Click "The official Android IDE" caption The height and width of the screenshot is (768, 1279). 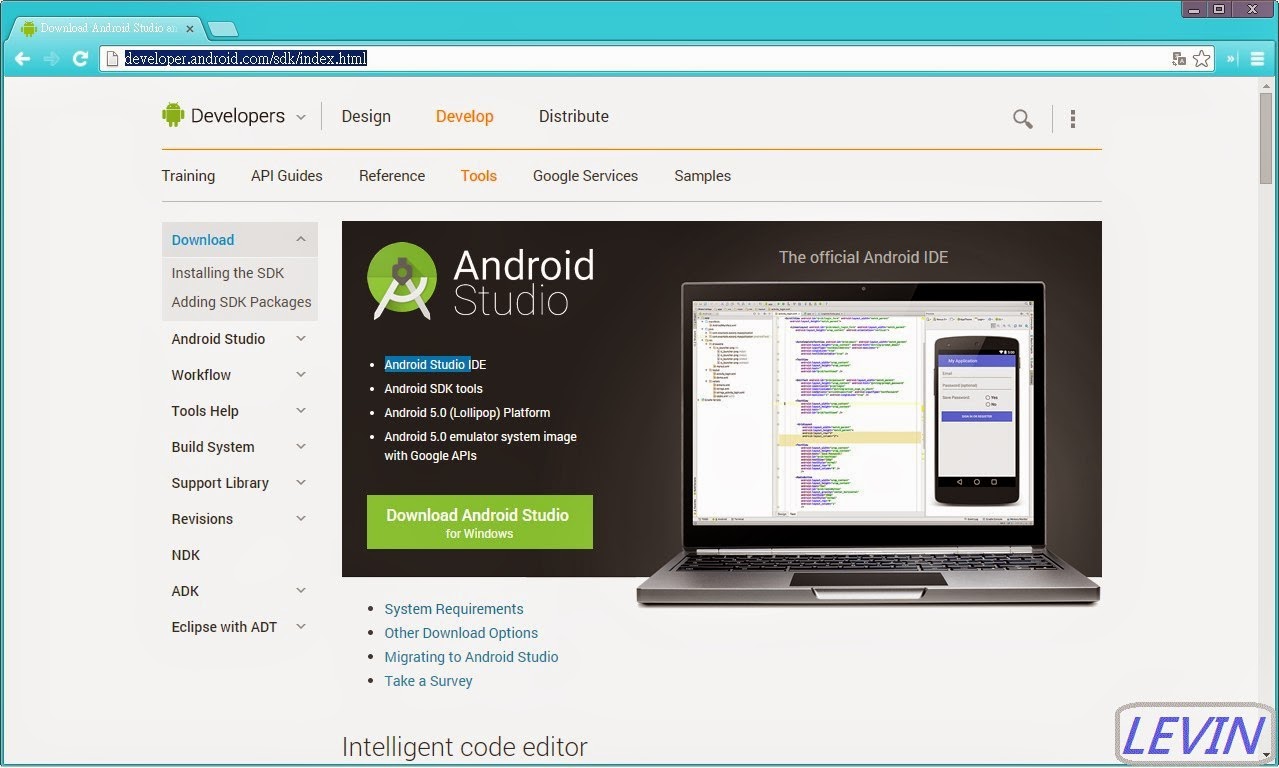coord(863,257)
